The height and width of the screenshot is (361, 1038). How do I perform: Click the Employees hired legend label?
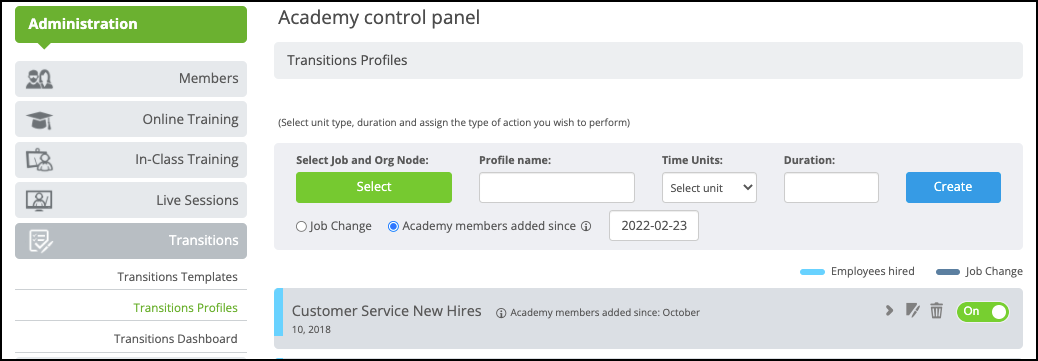pos(873,271)
